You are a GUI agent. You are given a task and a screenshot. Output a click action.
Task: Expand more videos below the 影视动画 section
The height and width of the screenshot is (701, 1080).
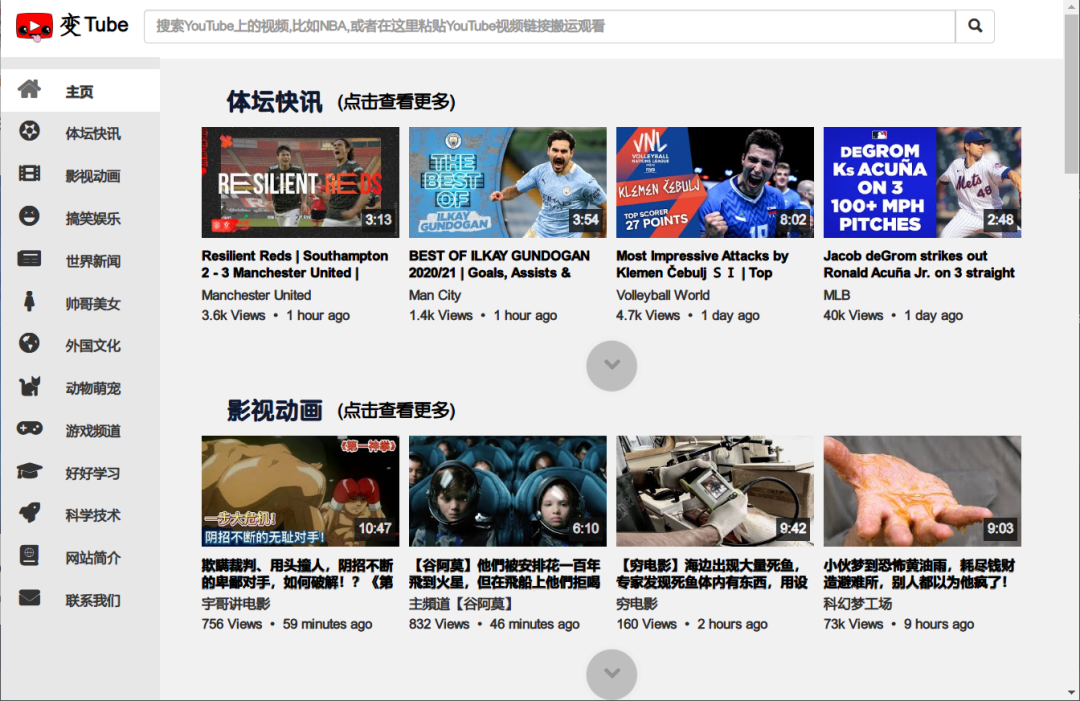pos(611,674)
